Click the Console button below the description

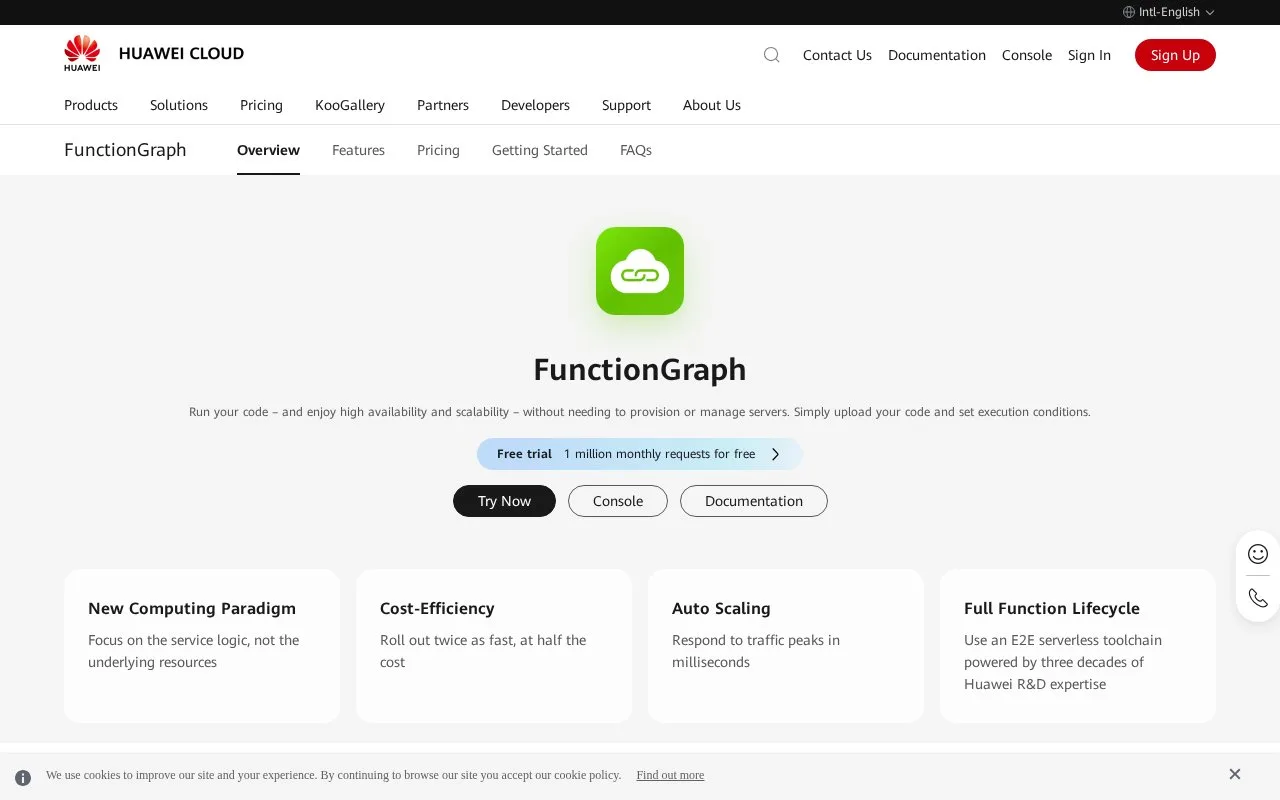pos(618,501)
